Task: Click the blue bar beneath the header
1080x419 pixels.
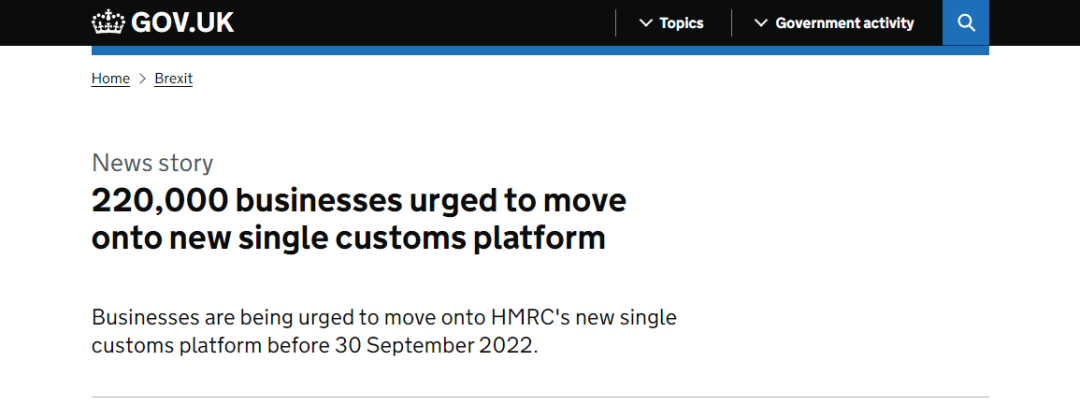Action: click(x=540, y=50)
